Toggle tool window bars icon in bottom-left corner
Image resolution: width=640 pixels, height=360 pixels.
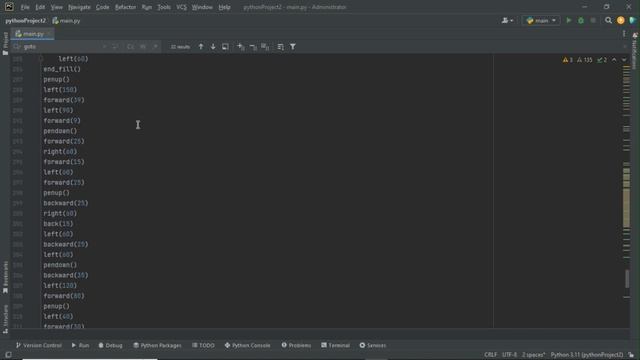coord(8,355)
